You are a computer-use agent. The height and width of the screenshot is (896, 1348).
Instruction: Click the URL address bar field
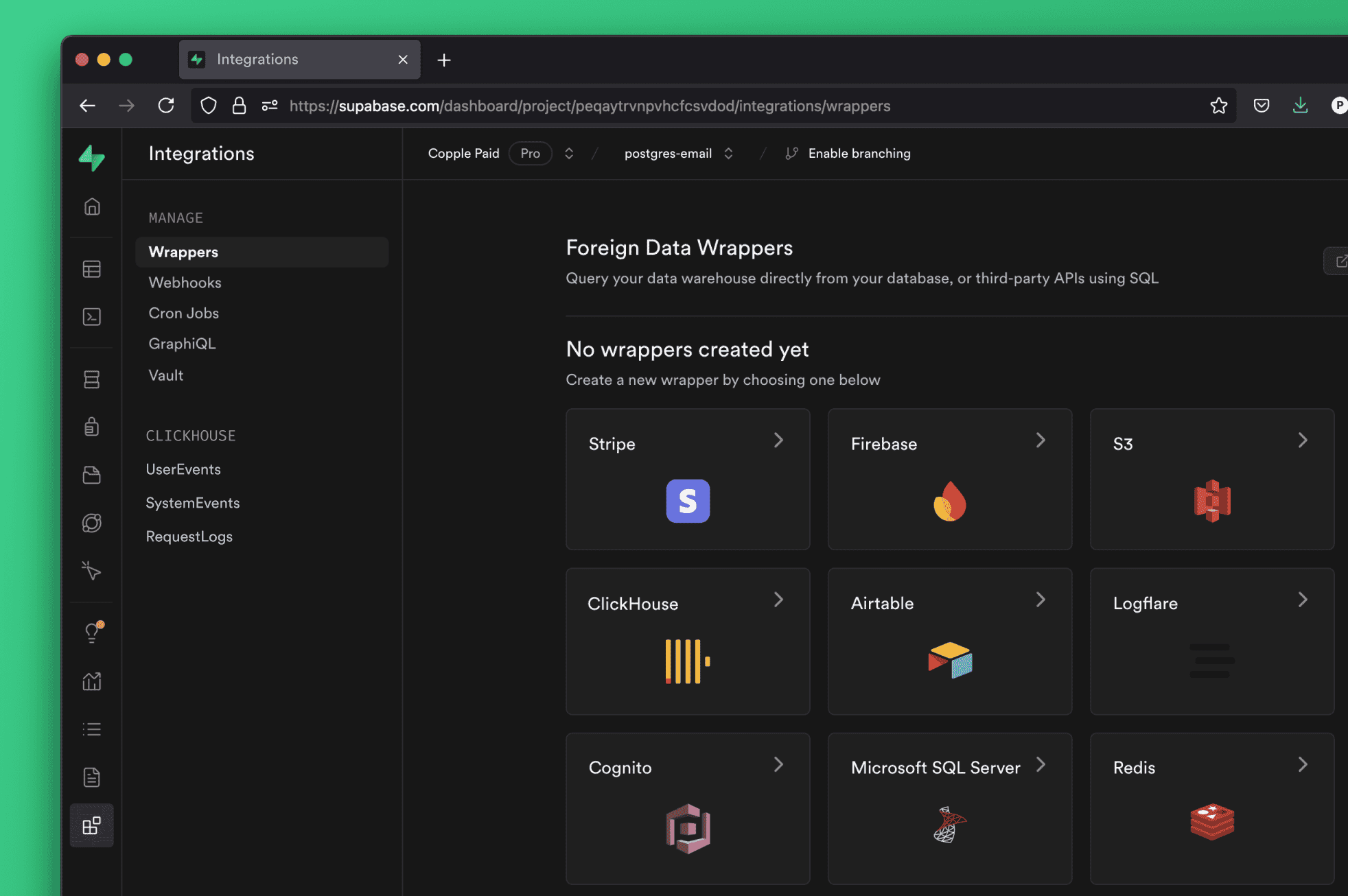point(714,106)
